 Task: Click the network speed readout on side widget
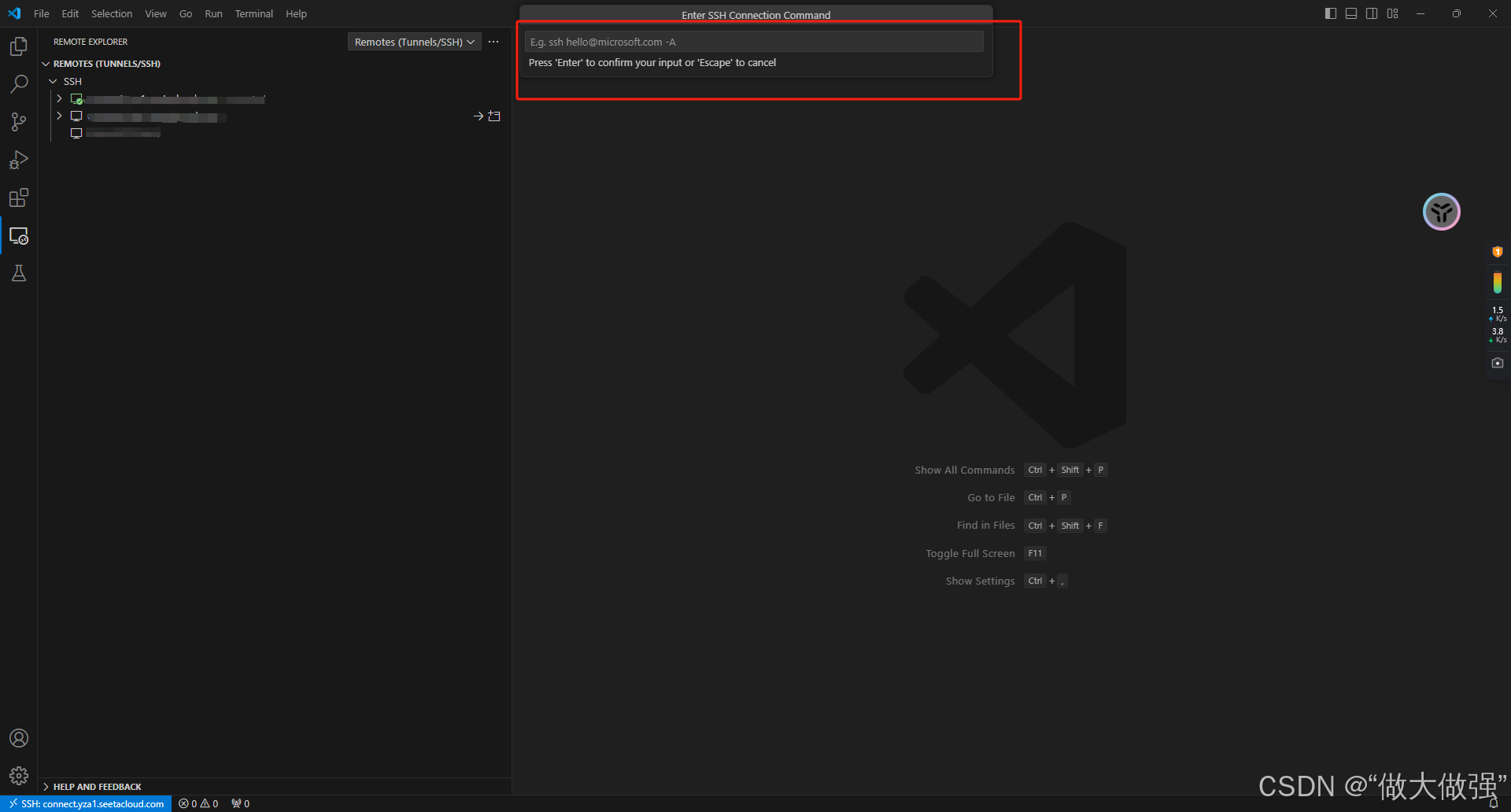[1498, 325]
